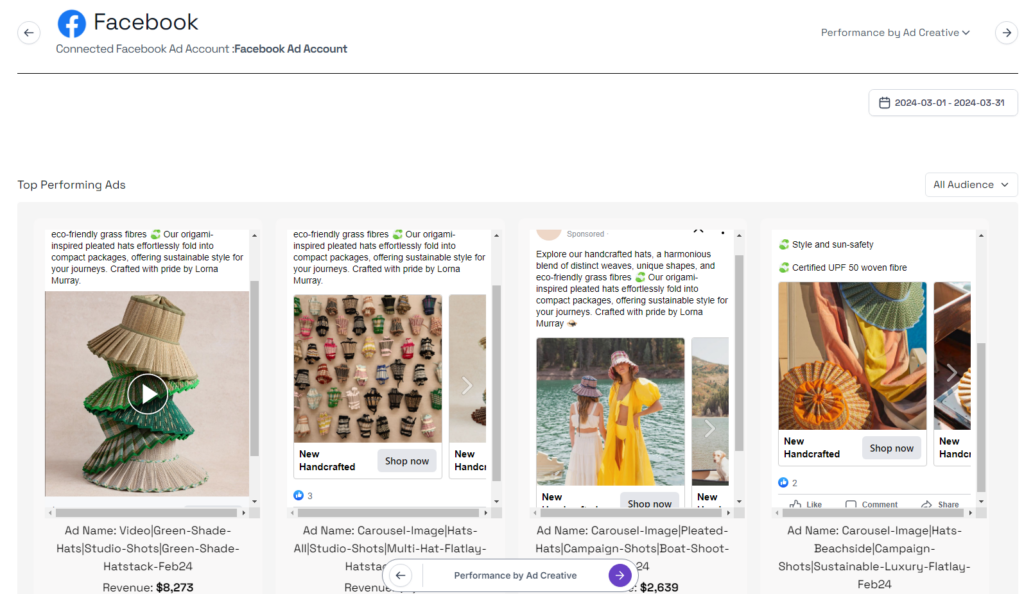Click the Sponsored label in the Boat-Shoot ad
Viewport: 1024px width, 594px height.
pos(585,234)
